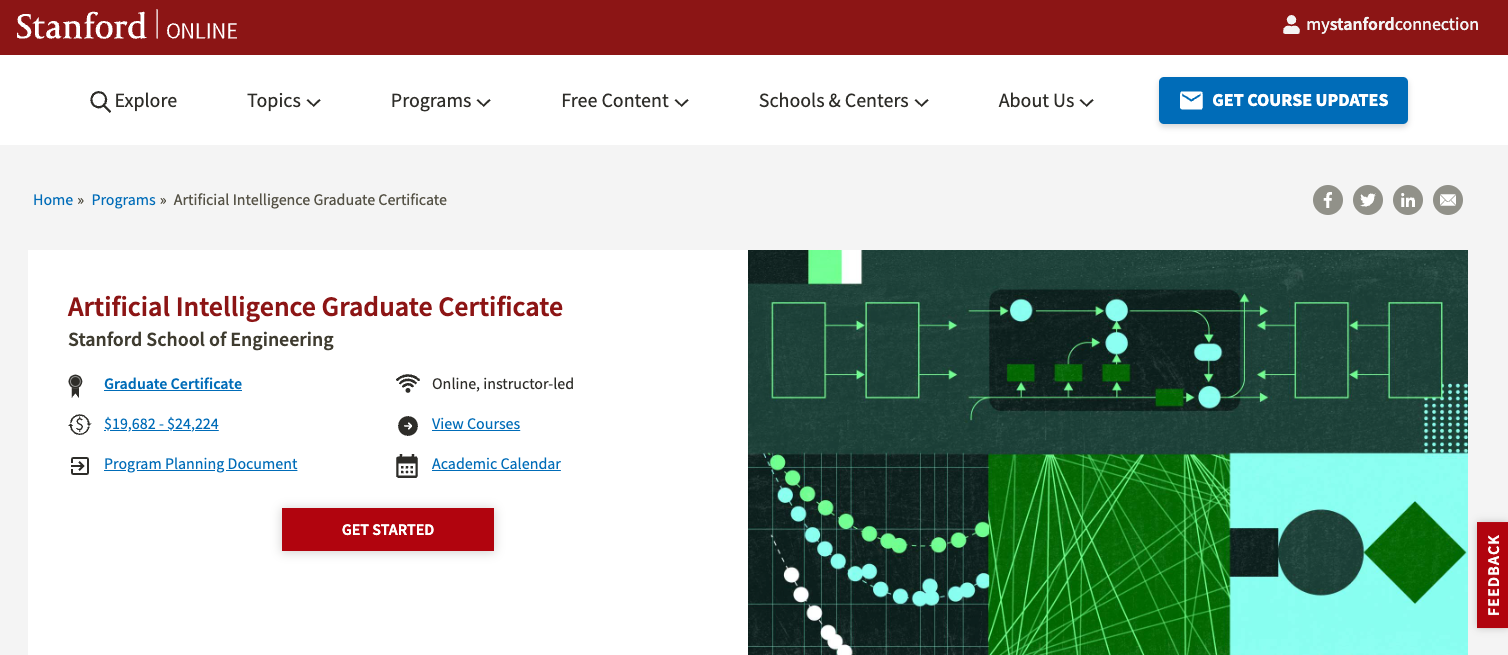Open the Explore search menu item
Screen dimensions: 1508x655
pos(133,100)
